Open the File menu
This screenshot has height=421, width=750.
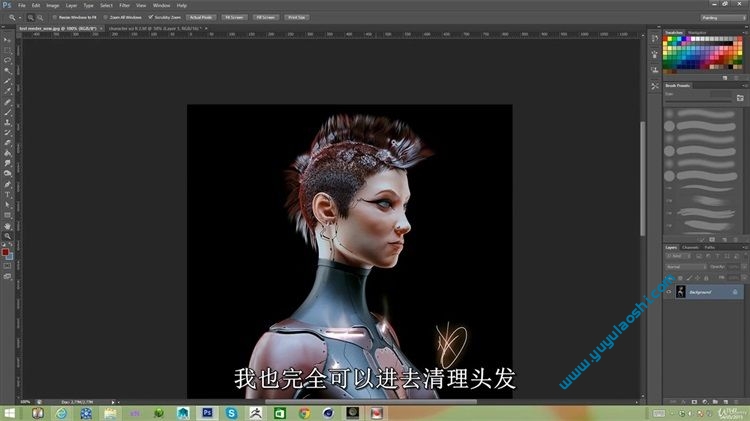pyautogui.click(x=22, y=6)
